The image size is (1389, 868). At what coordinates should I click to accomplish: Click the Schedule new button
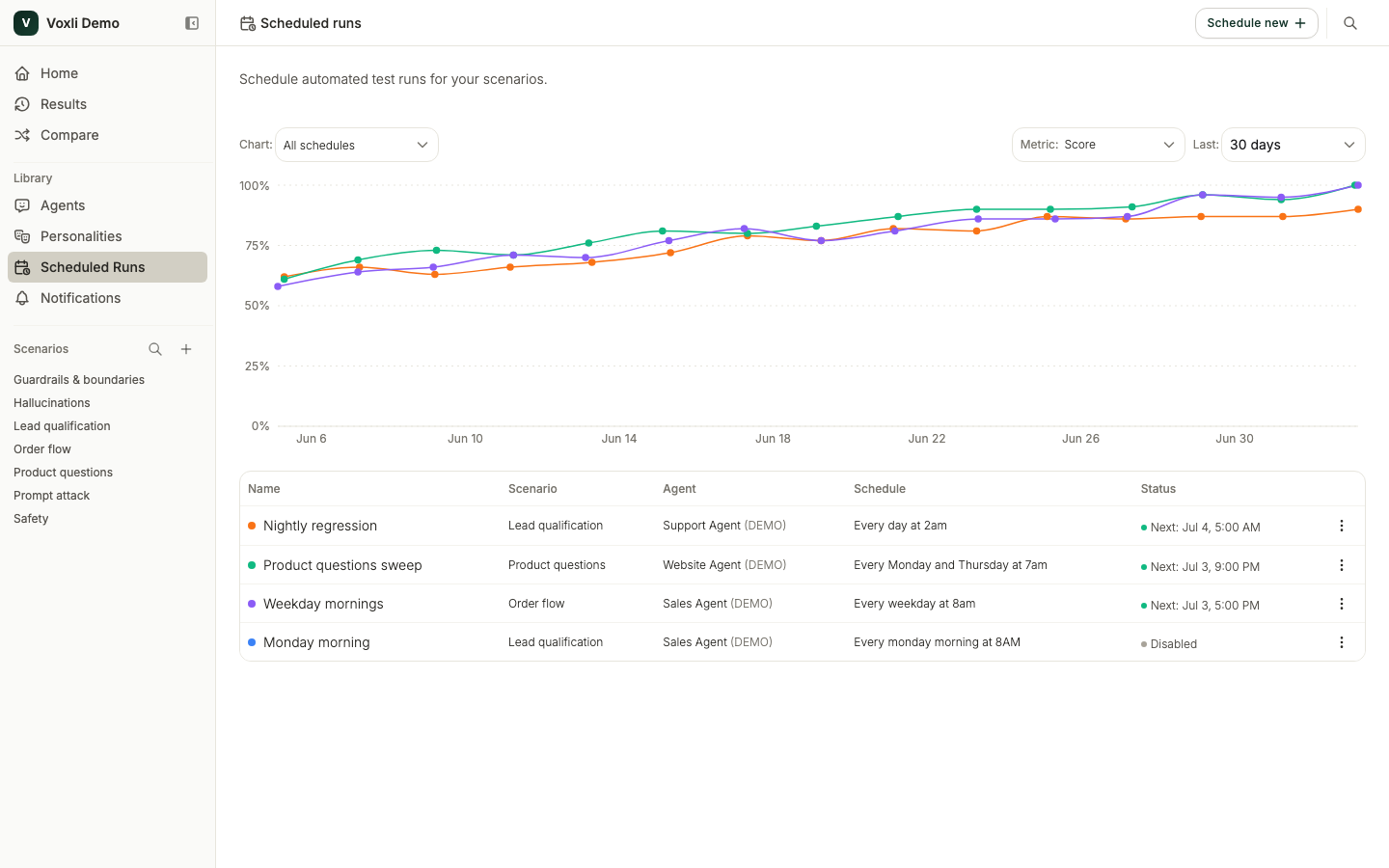pos(1256,23)
